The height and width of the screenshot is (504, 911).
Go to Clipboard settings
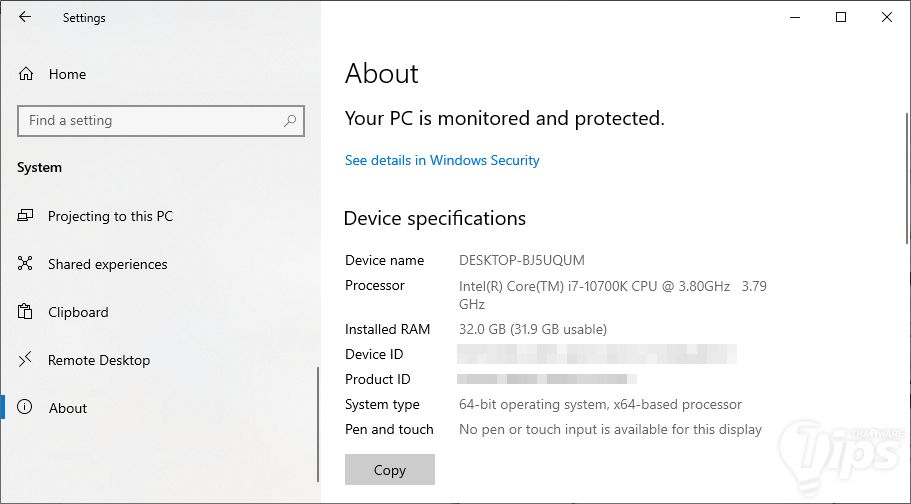coord(78,312)
